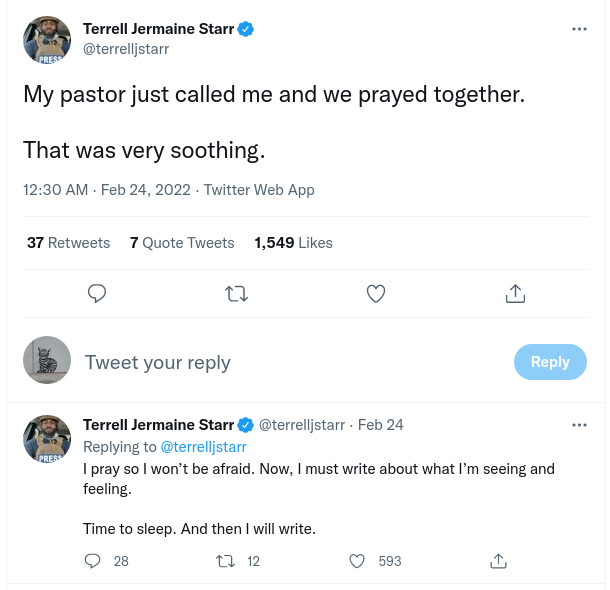This screenshot has height=590, width=610.
Task: Retweet the follow-up tweet with 12 retweets
Action: (226, 561)
